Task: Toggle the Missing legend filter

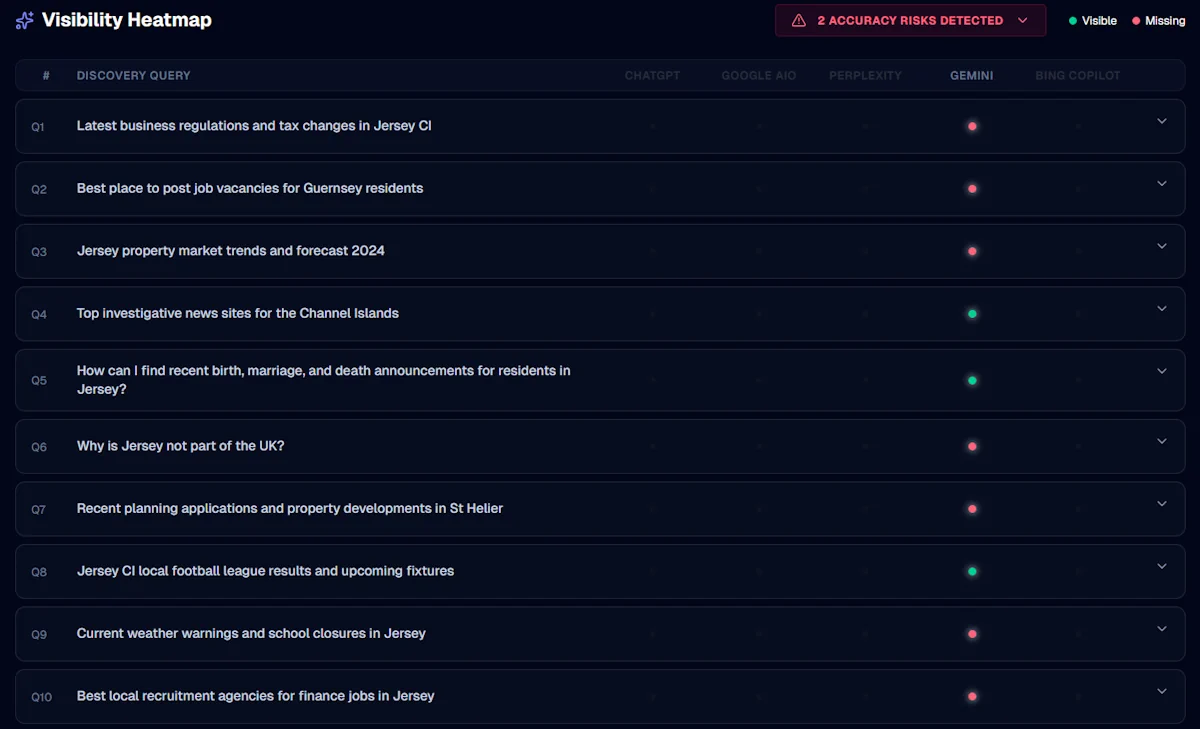Action: click(x=1158, y=21)
